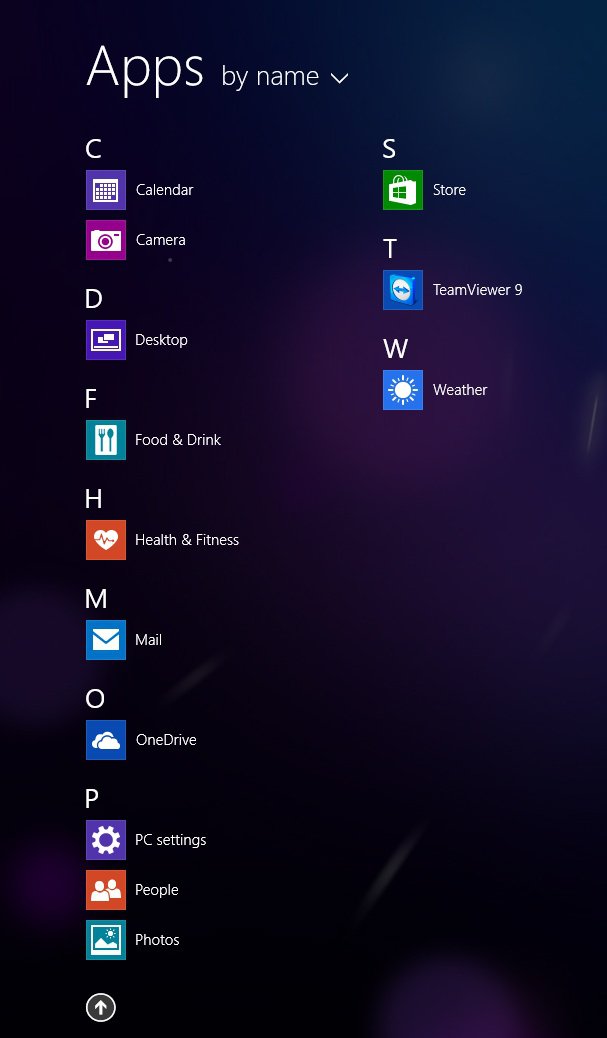Image resolution: width=607 pixels, height=1038 pixels.
Task: Click the 'Camera' label
Action: click(160, 240)
